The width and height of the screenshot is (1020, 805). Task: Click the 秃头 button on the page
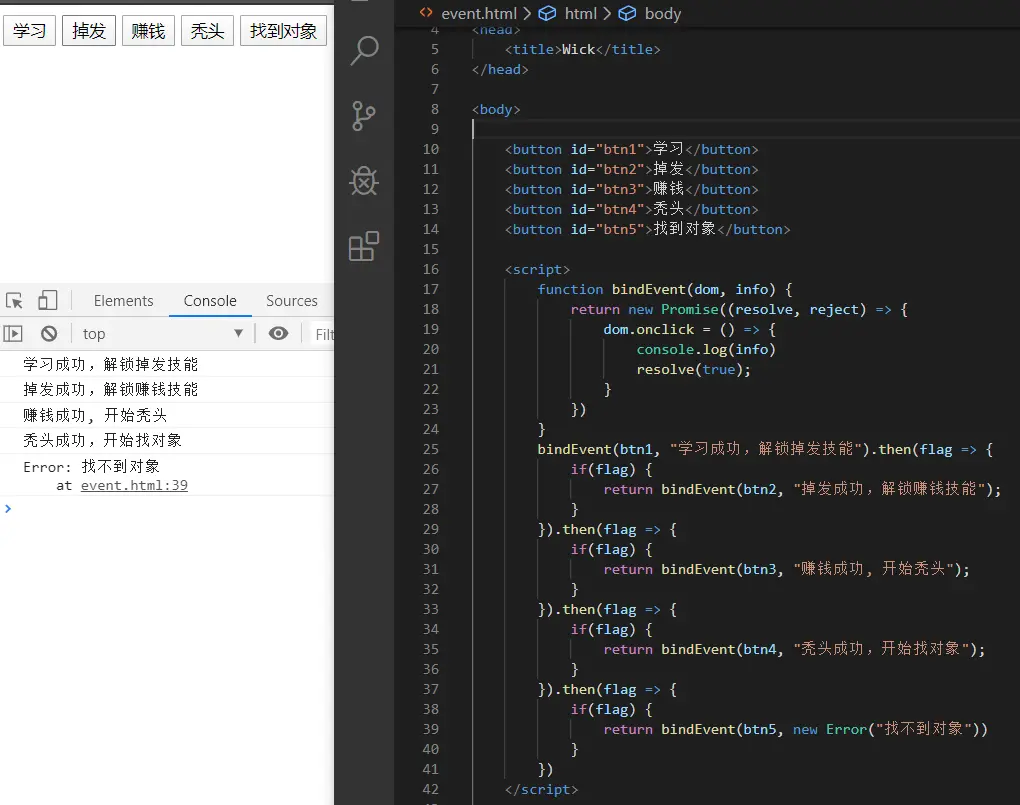tap(208, 31)
